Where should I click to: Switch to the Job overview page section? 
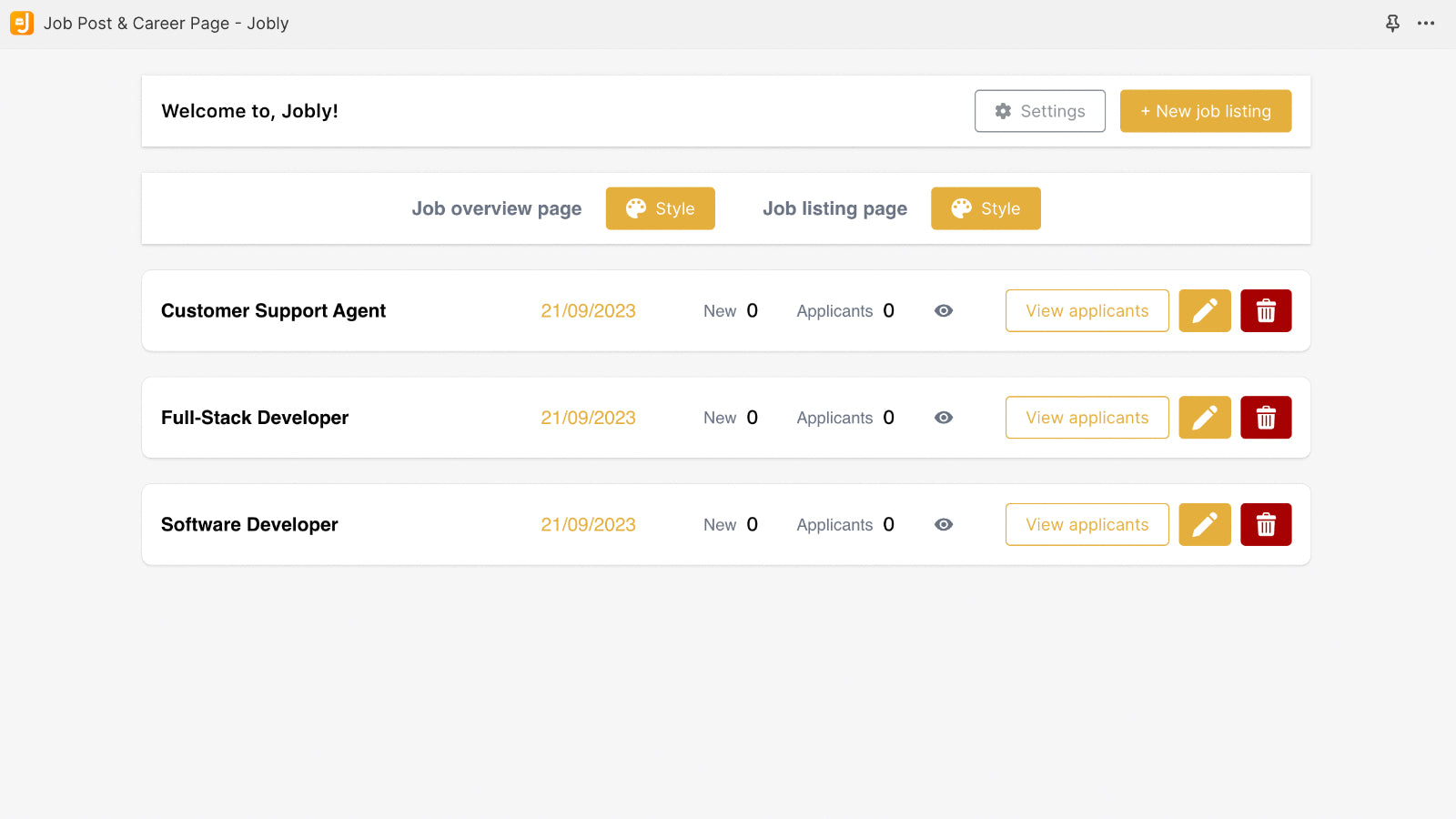496,208
